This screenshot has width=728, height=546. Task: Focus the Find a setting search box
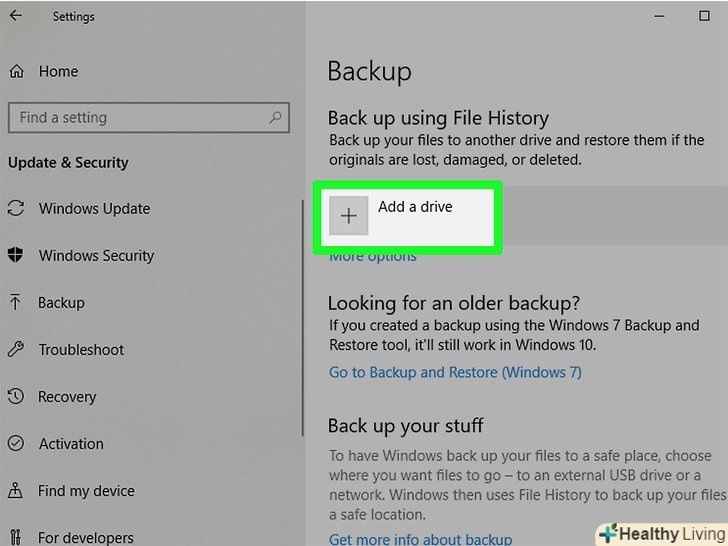(140, 117)
